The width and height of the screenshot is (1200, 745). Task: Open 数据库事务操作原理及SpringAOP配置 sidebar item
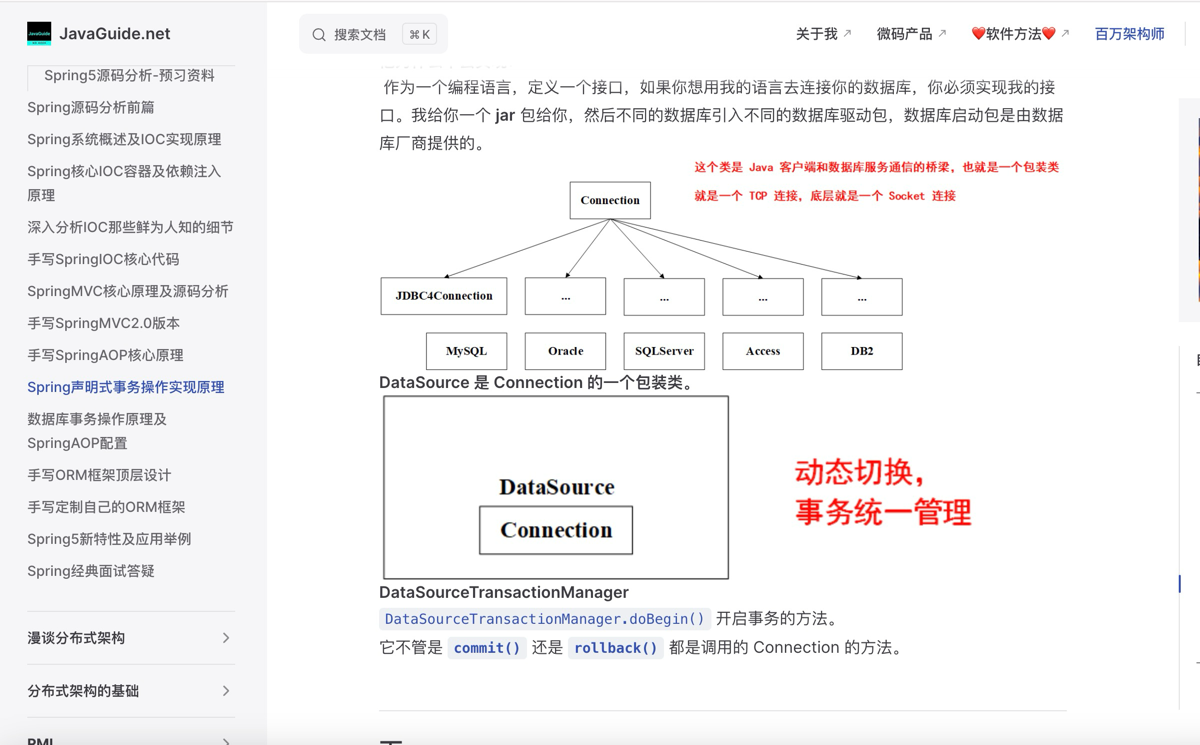click(97, 431)
